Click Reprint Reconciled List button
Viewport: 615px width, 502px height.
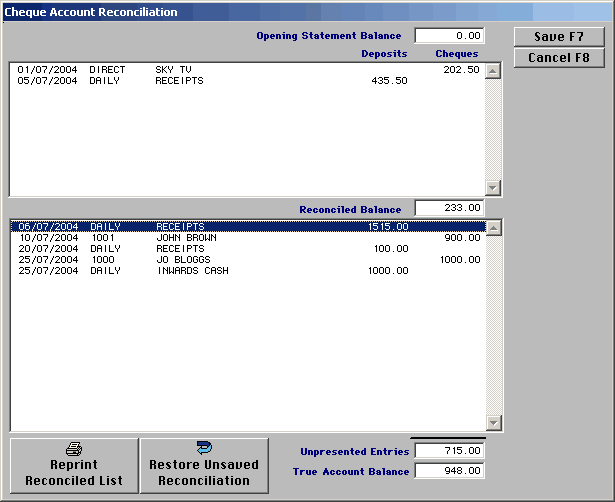[74, 466]
